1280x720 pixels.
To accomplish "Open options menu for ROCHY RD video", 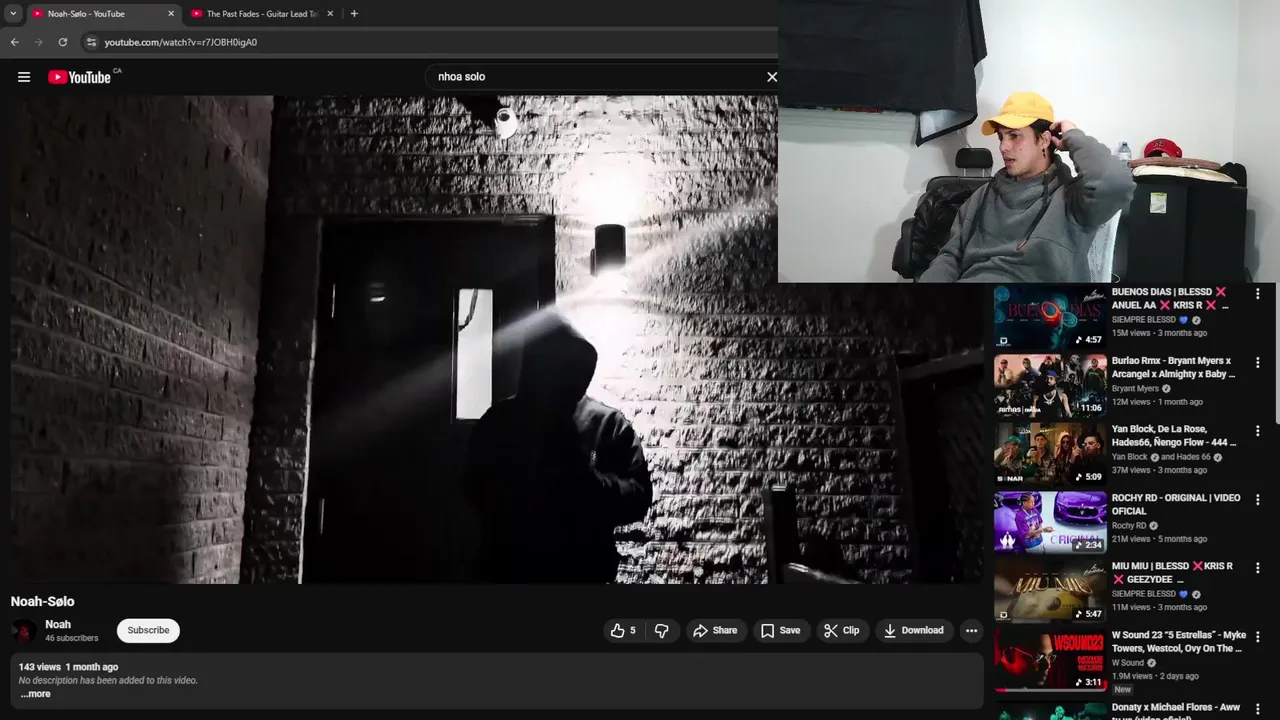I will [x=1258, y=500].
